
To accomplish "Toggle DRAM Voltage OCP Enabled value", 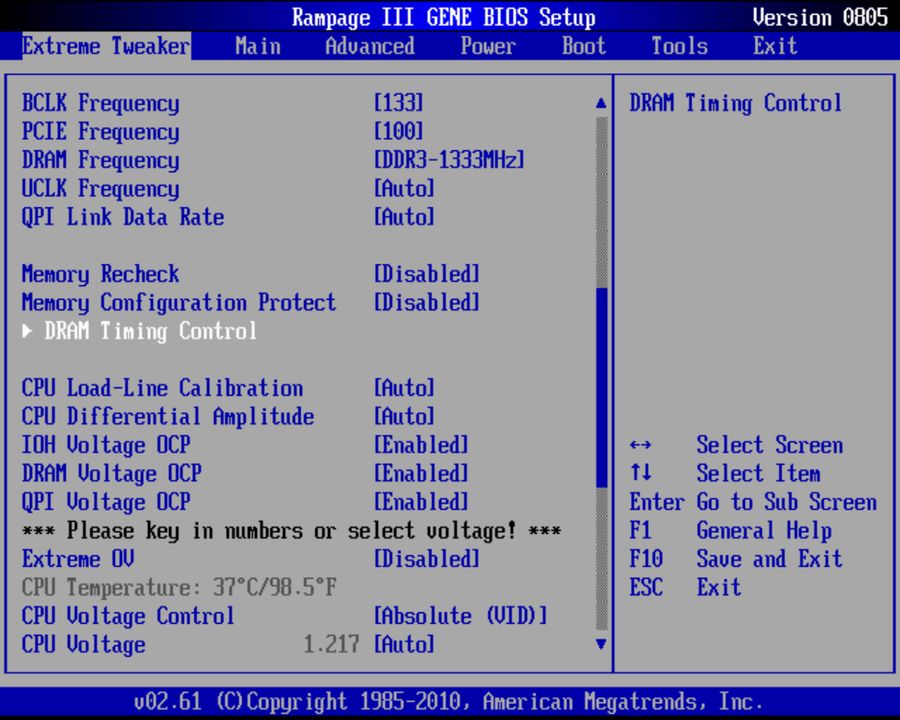I will (x=421, y=474).
